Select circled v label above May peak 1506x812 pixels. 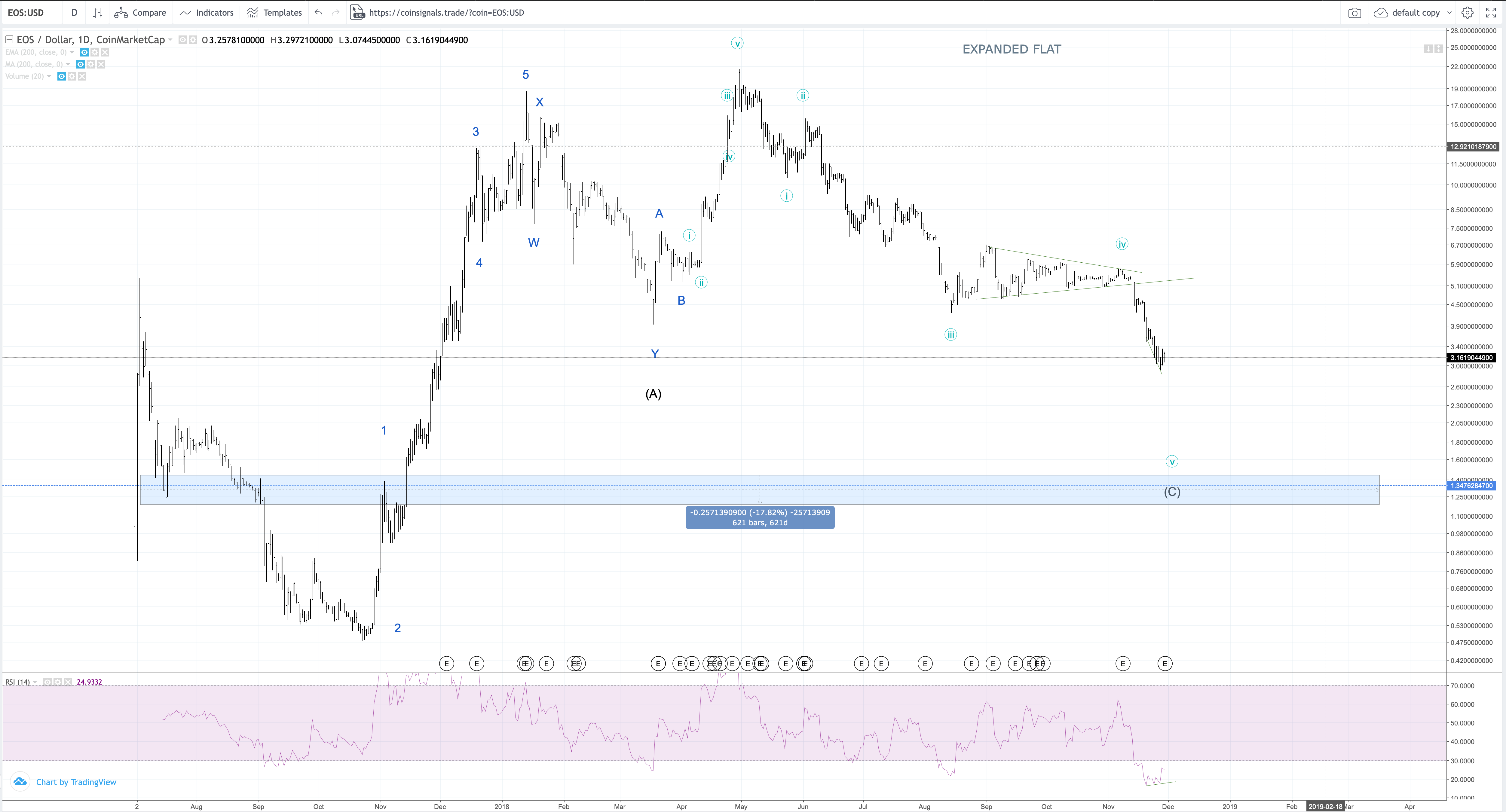click(737, 43)
